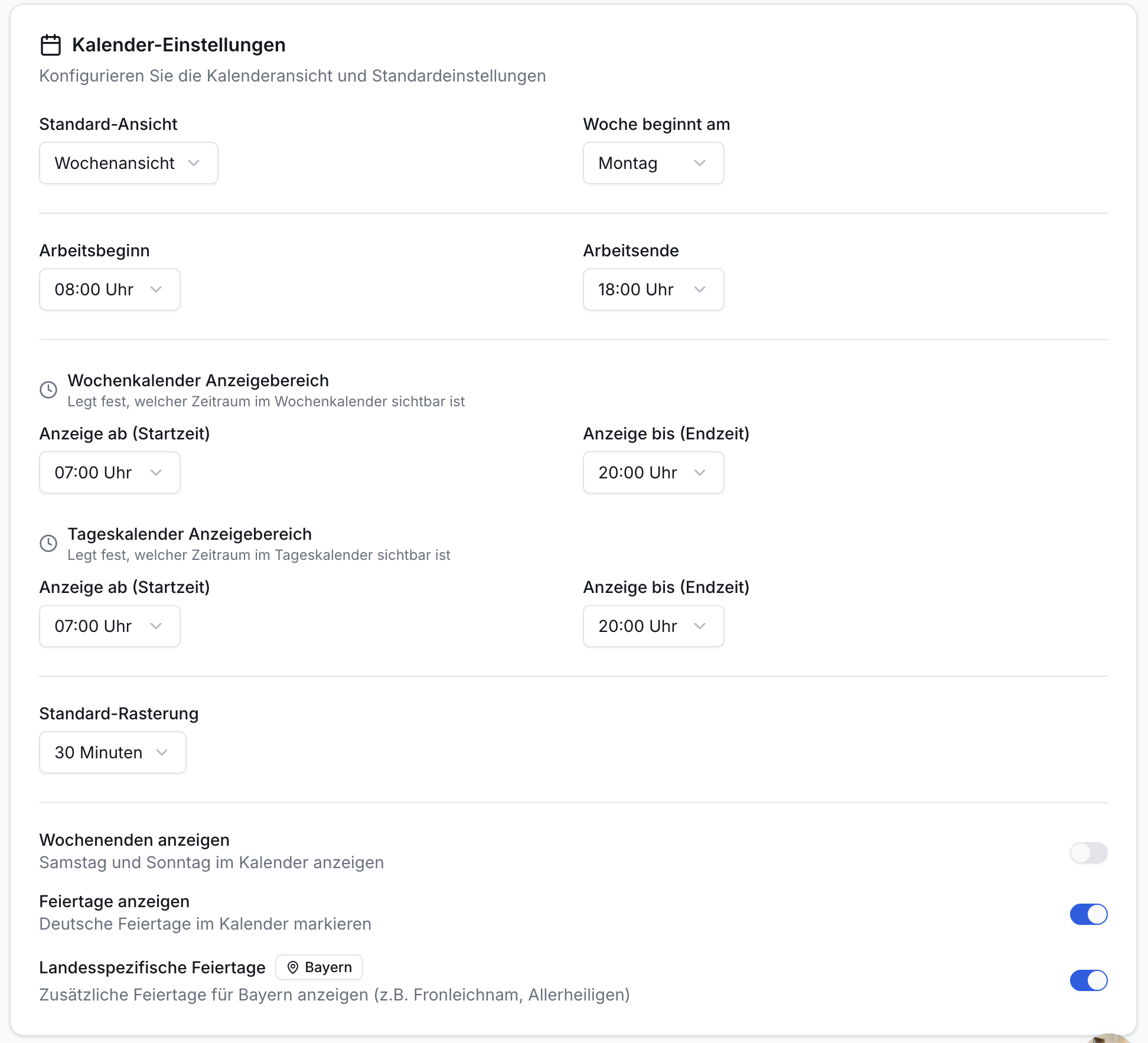Viewport: 1148px width, 1043px height.
Task: Open the Wochenkalender Startzeit dropdown 07:00 Uhr
Action: pyautogui.click(x=110, y=472)
